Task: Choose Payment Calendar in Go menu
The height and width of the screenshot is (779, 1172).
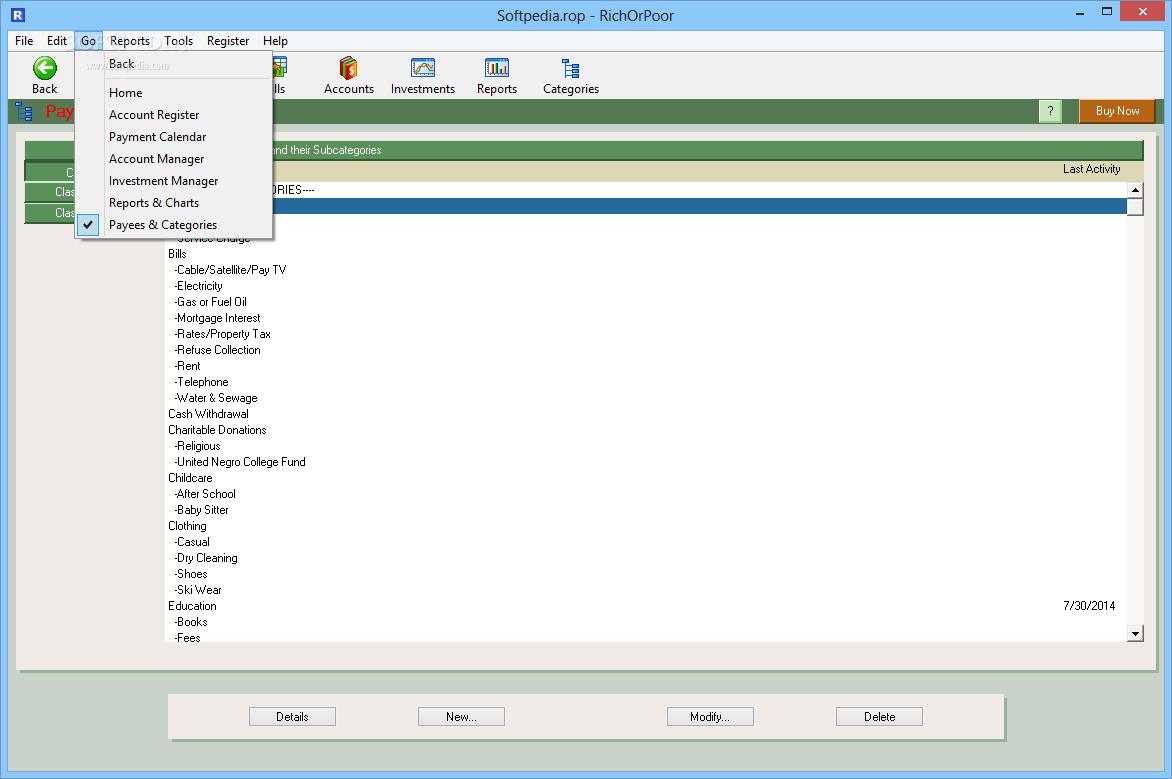Action: (173, 137)
